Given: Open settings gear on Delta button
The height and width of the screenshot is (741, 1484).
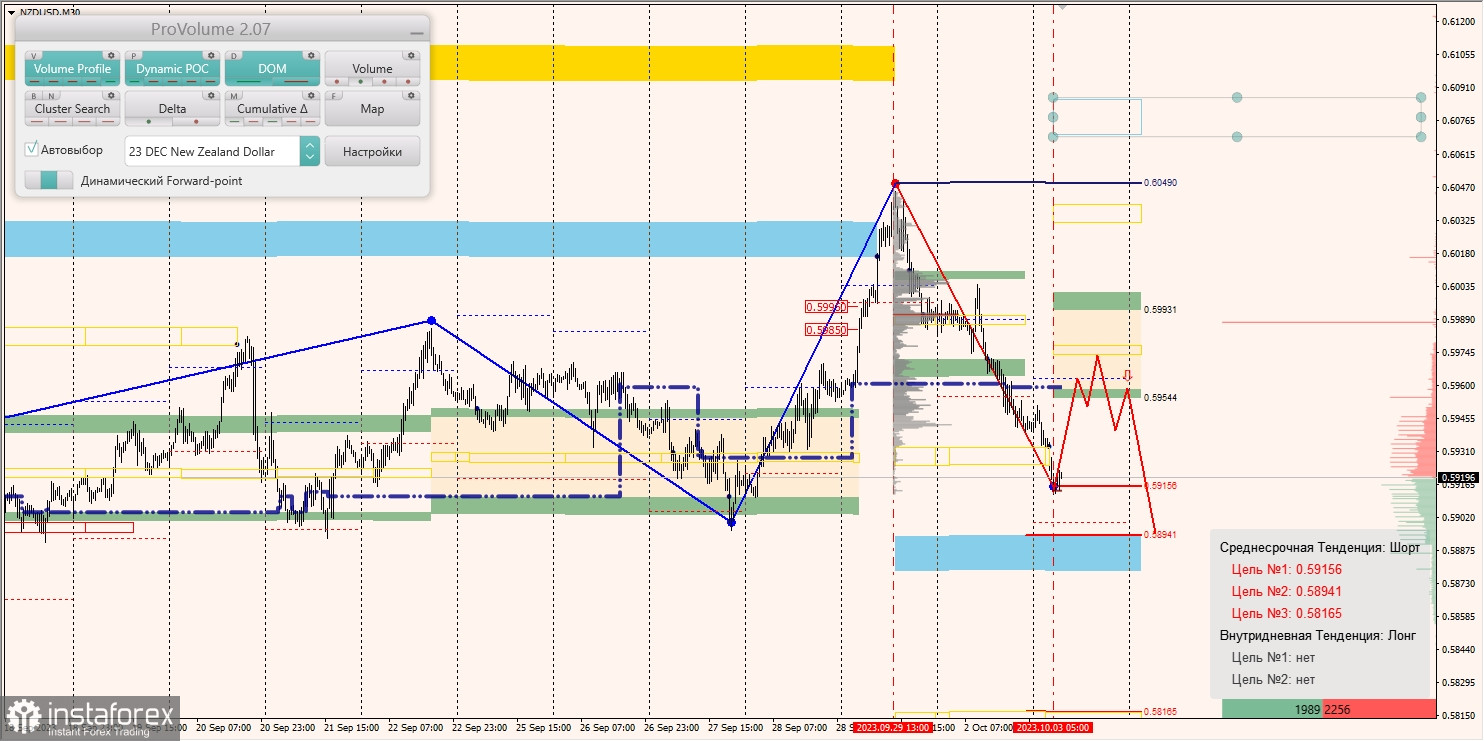Looking at the screenshot, I should pyautogui.click(x=211, y=96).
